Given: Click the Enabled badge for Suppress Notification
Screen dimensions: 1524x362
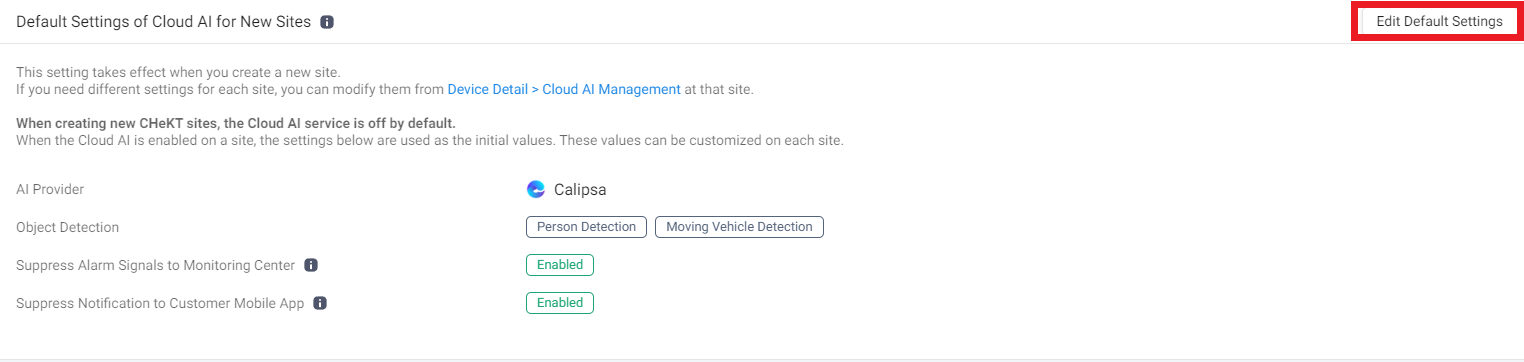Looking at the screenshot, I should tap(560, 303).
